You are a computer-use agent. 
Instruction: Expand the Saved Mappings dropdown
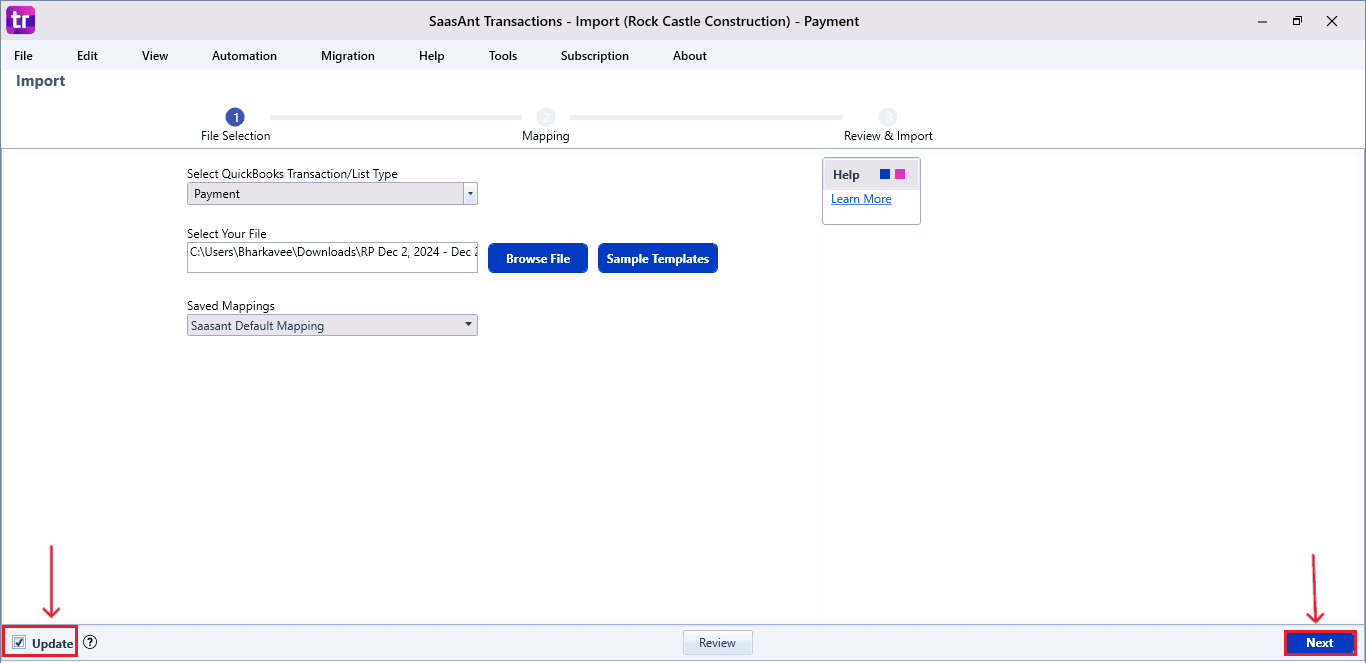pyautogui.click(x=468, y=324)
